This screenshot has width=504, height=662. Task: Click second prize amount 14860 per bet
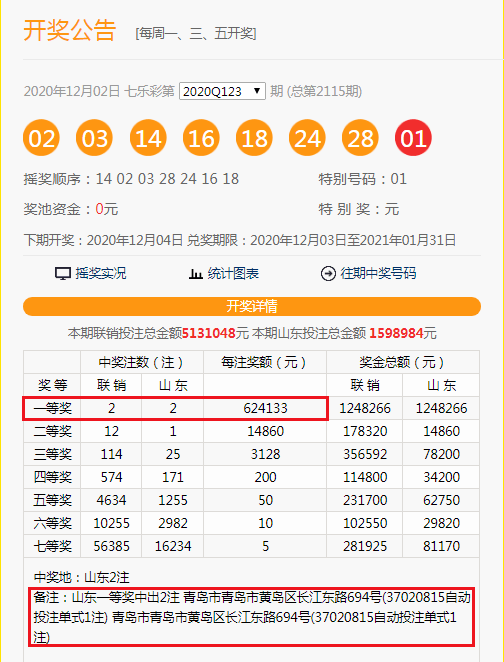pos(266,431)
